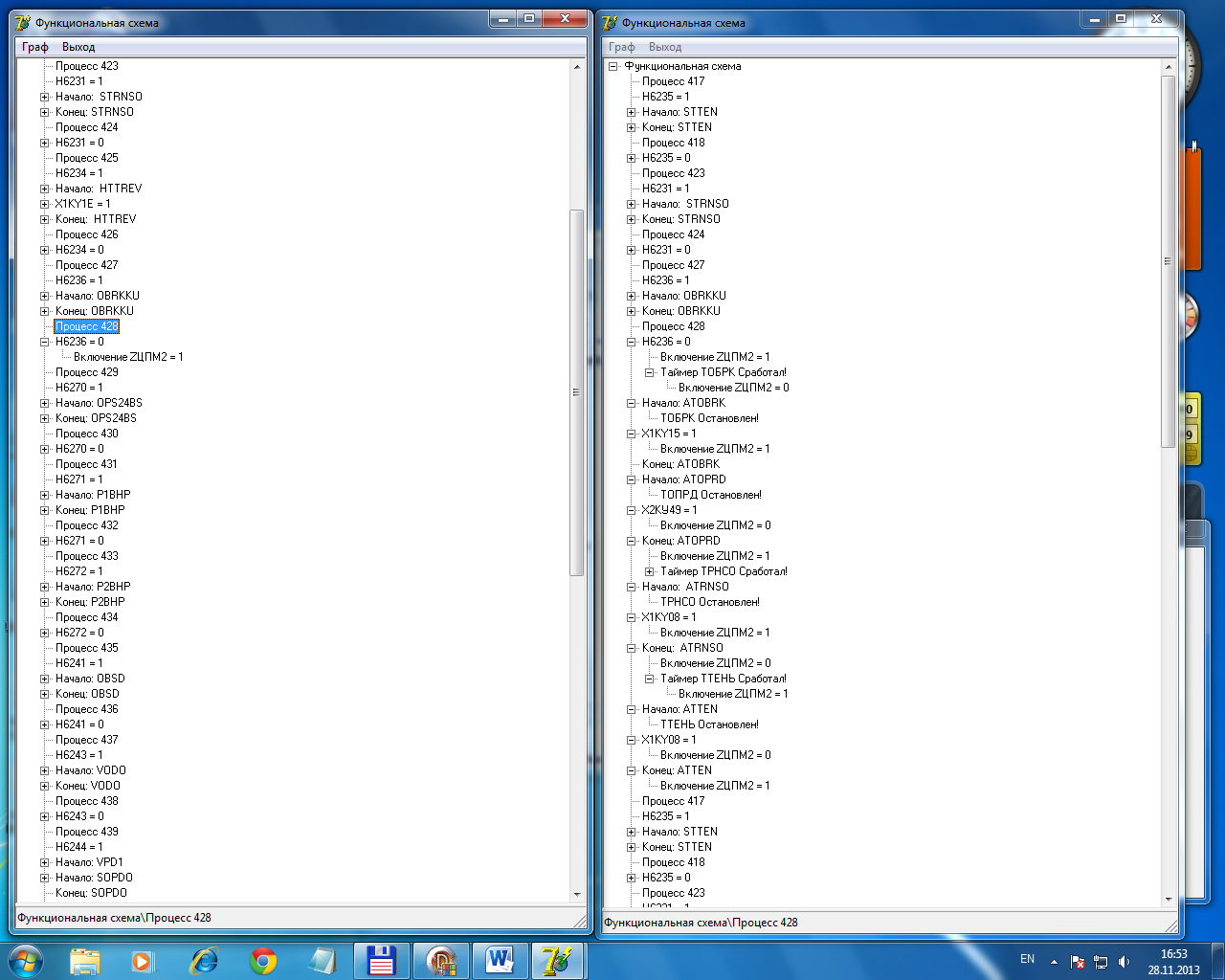The height and width of the screenshot is (980, 1225).
Task: Select ТОБРК Остановлен! in the right window
Action: coord(709,418)
